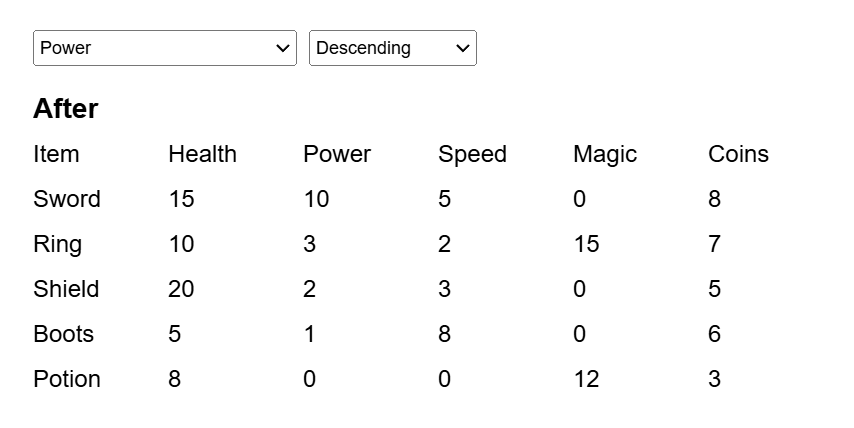Screen dimensions: 854x428
Task: Select the Ring row name
Action: coord(58,244)
